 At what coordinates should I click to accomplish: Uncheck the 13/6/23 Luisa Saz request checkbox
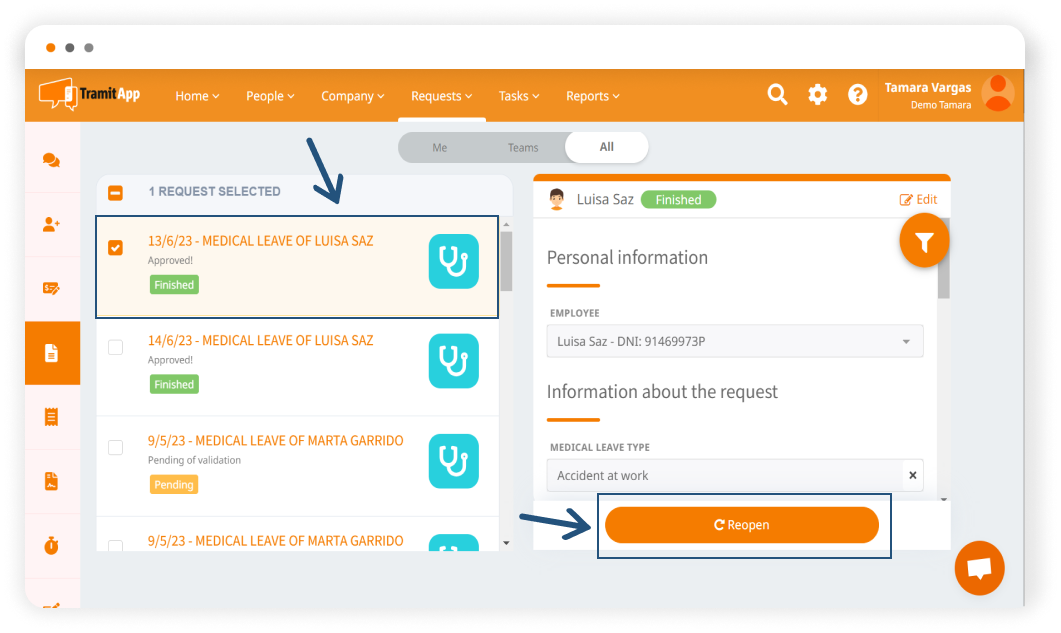tap(116, 248)
